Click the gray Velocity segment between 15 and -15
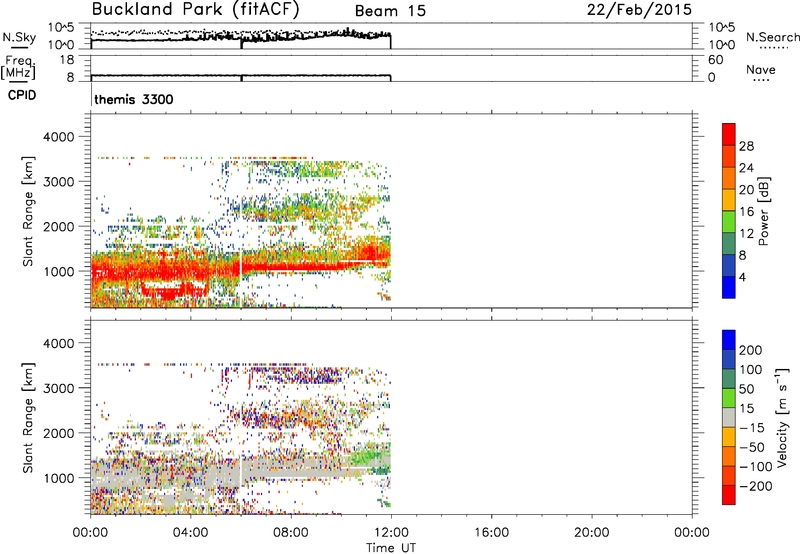This screenshot has width=800, height=554. [729, 417]
